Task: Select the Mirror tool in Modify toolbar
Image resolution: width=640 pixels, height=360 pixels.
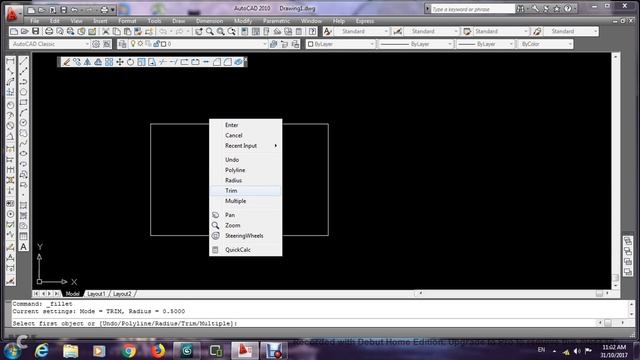Action: click(x=87, y=62)
